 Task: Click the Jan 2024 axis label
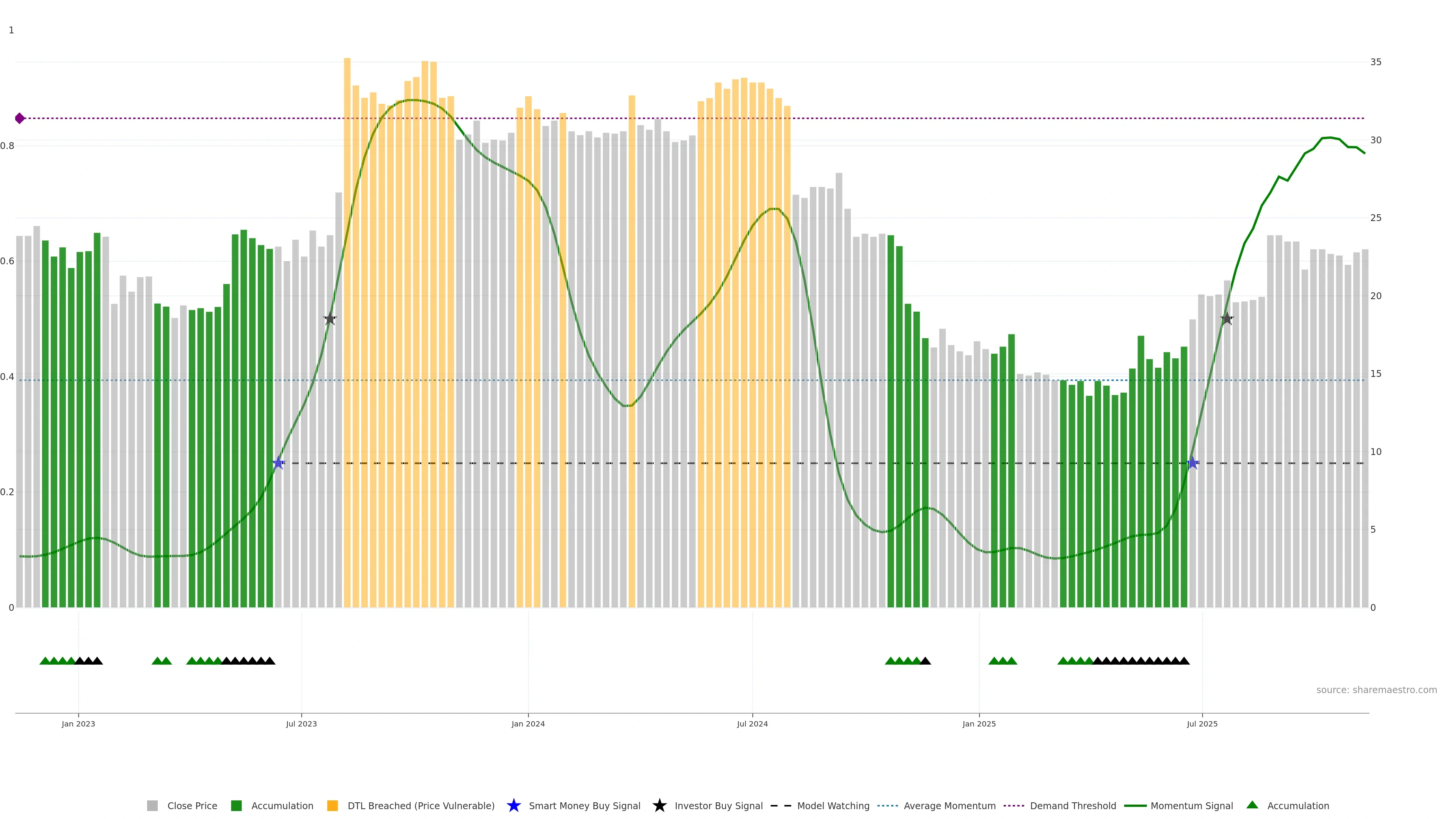528,723
